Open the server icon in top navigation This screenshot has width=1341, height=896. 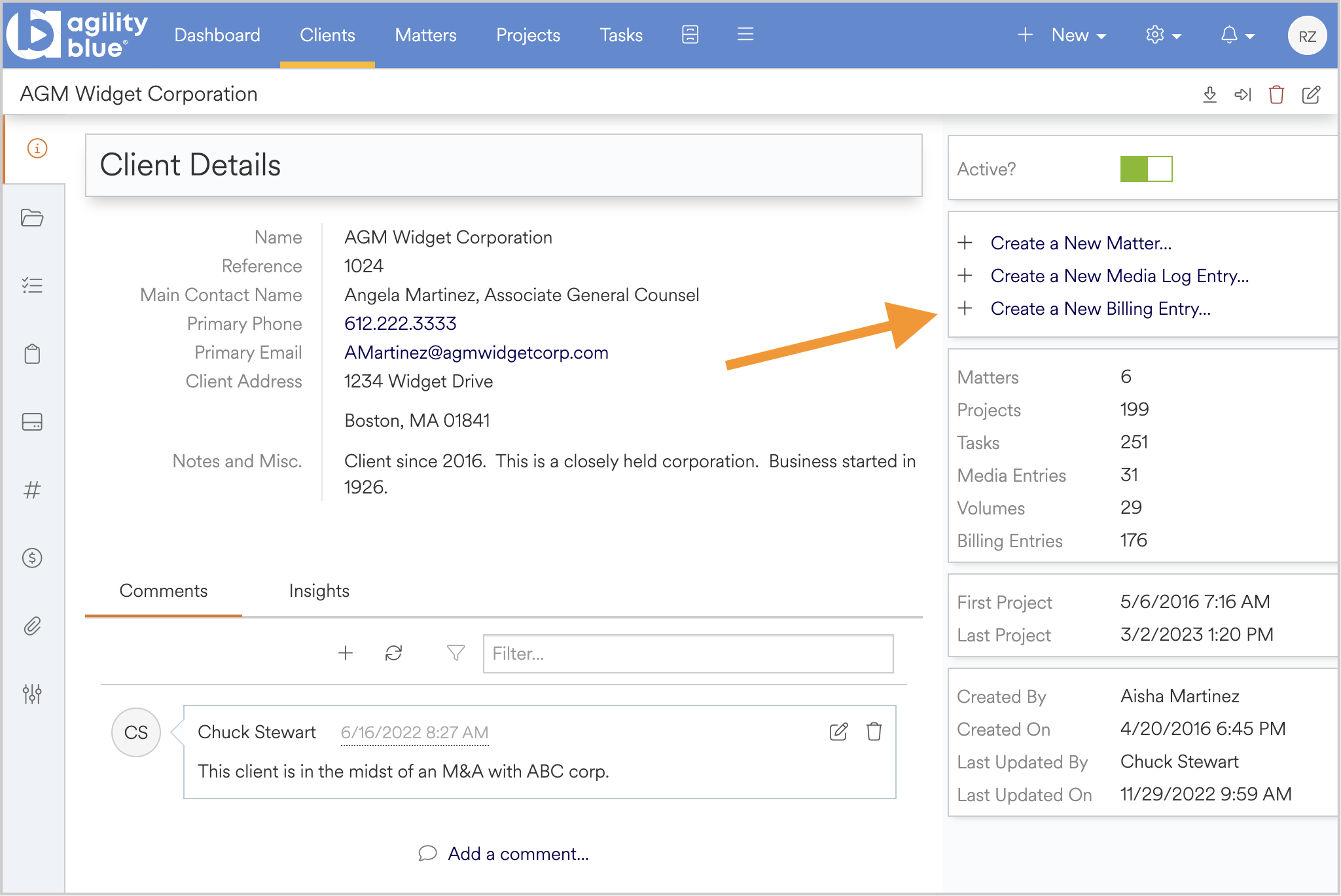pyautogui.click(x=690, y=35)
